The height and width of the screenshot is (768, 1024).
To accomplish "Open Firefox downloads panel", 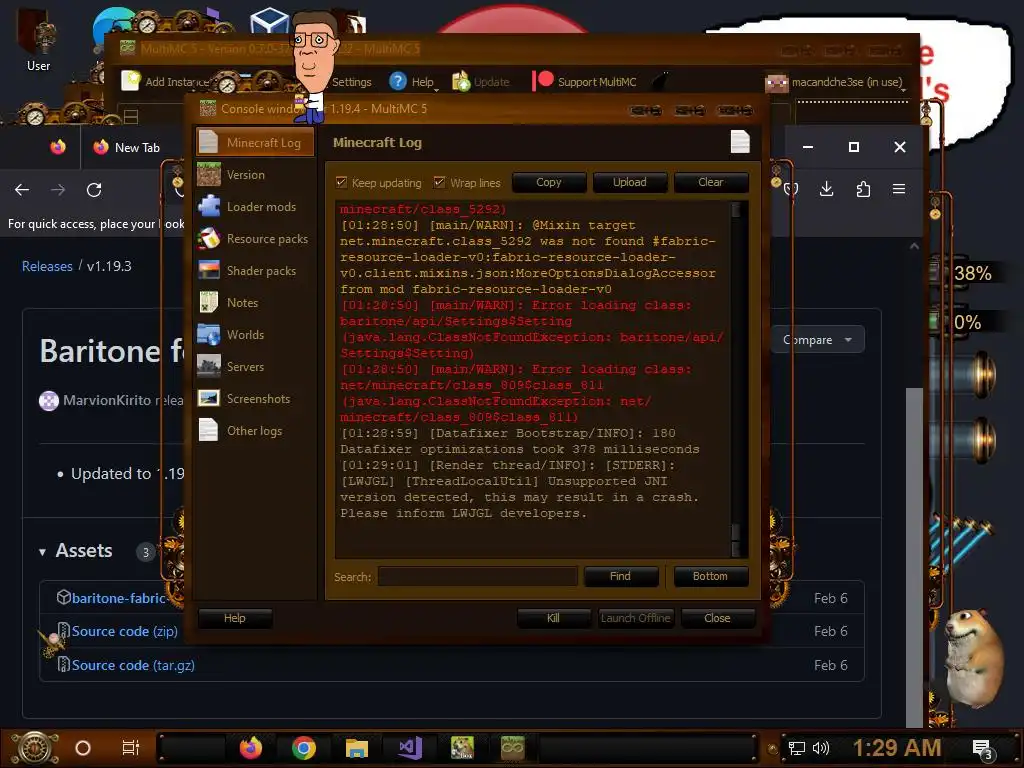I will click(826, 189).
